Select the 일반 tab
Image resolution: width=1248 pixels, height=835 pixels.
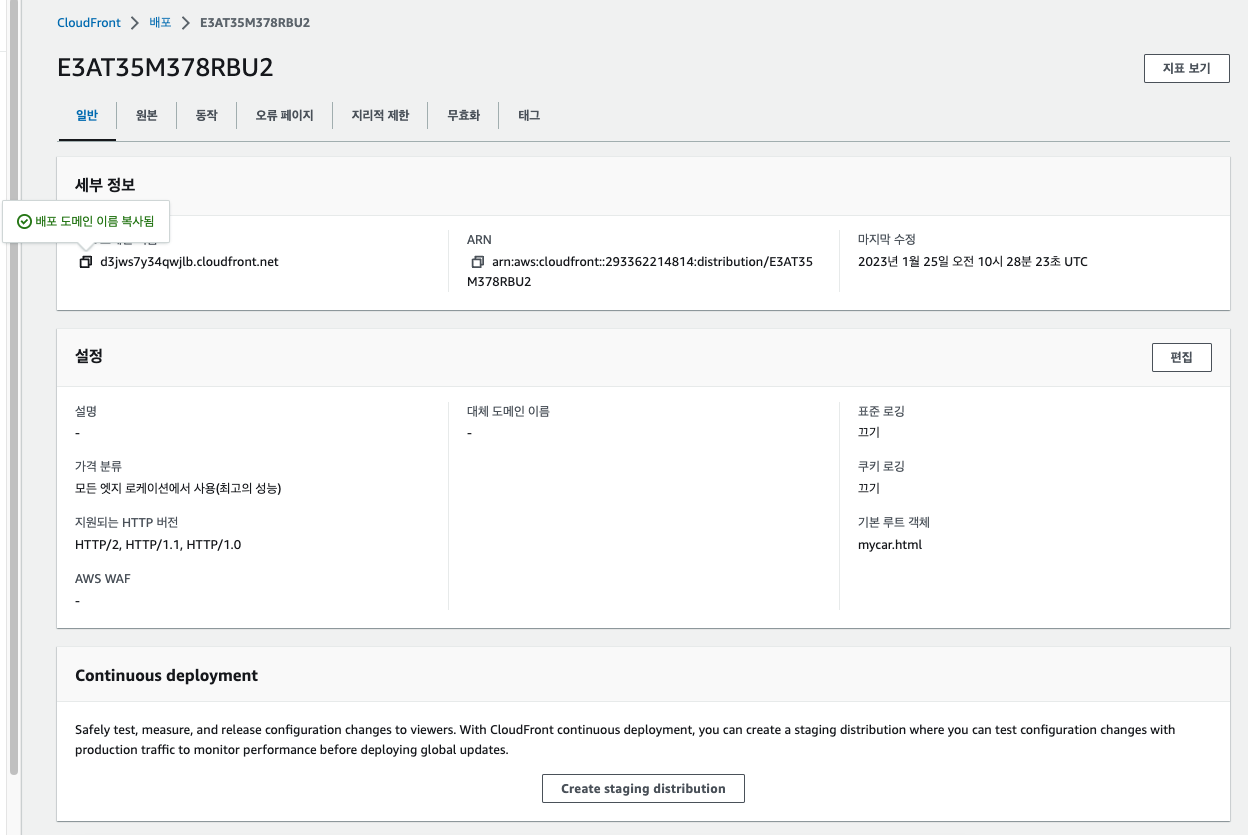tap(87, 116)
